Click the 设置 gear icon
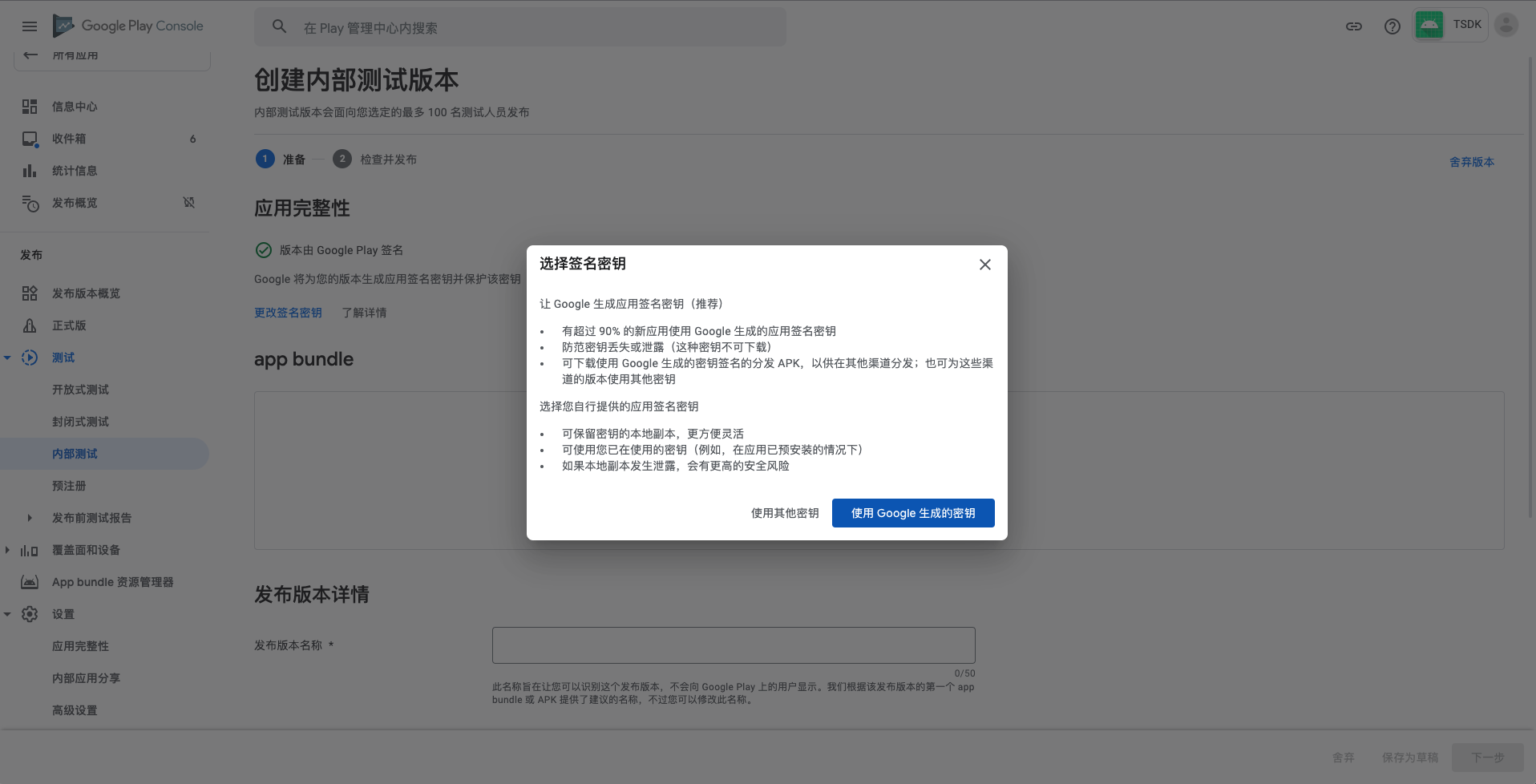Screen dimensions: 1536x784 tap(30, 614)
